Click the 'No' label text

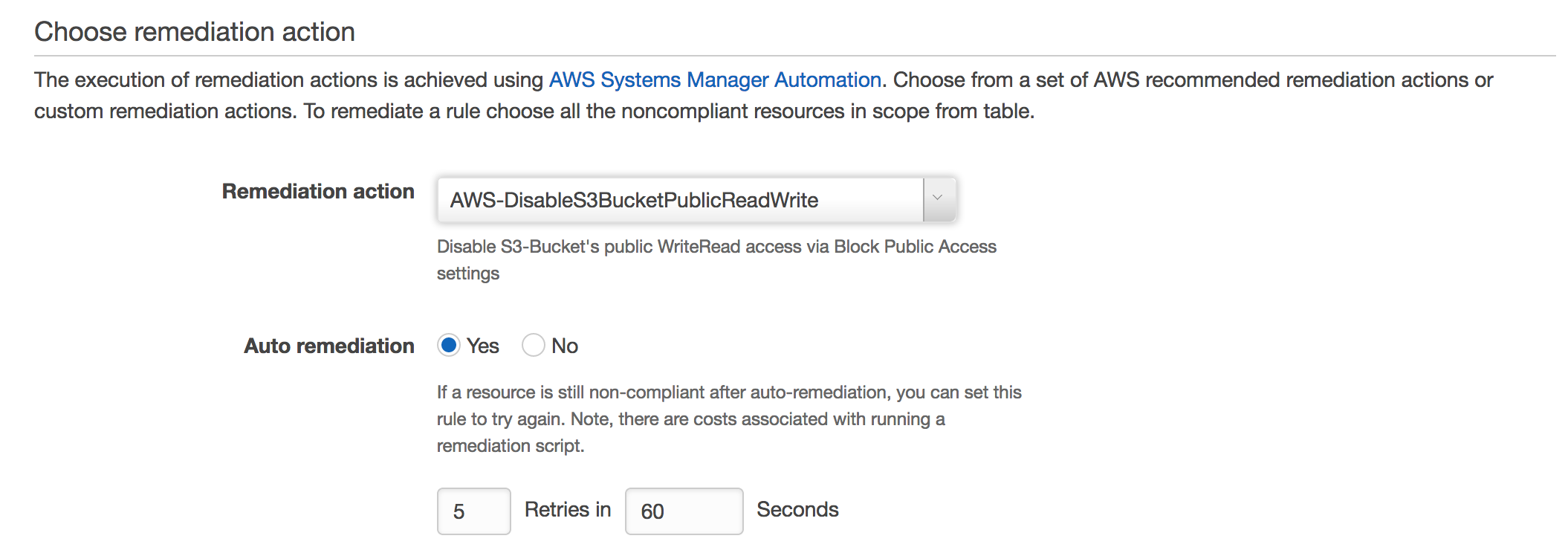[565, 346]
